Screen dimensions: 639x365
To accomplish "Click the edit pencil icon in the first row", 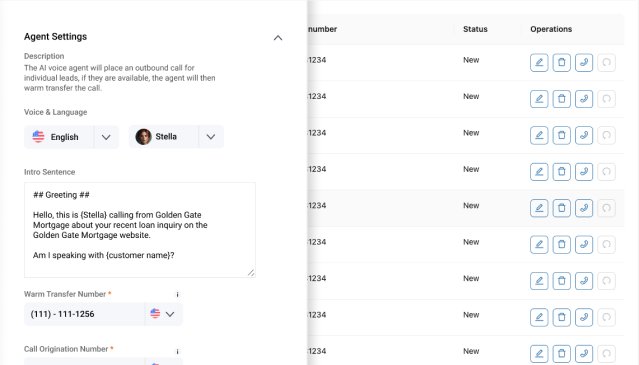I will (x=539, y=63).
